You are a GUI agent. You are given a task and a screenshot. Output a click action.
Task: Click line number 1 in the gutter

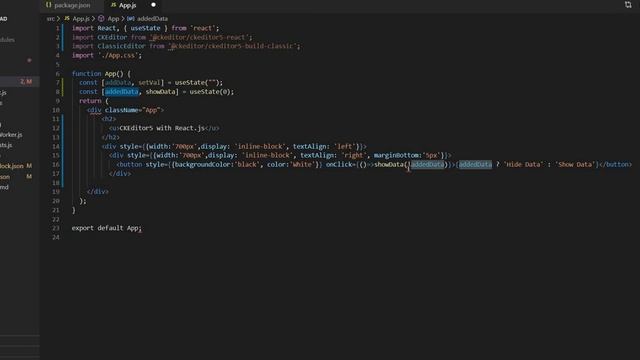pyautogui.click(x=58, y=28)
